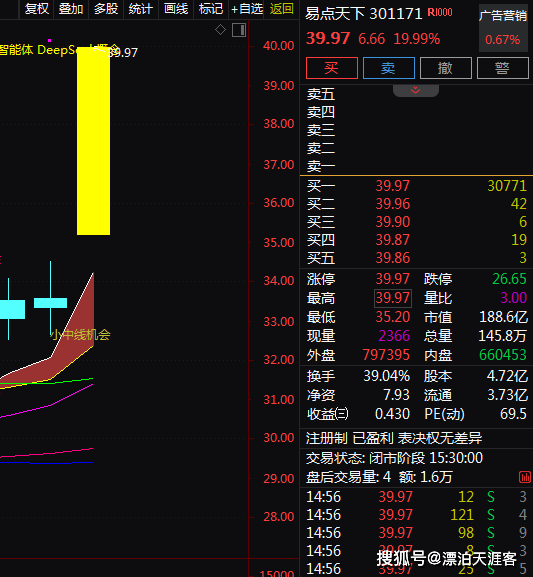Add stock via +自选 button

point(247,8)
